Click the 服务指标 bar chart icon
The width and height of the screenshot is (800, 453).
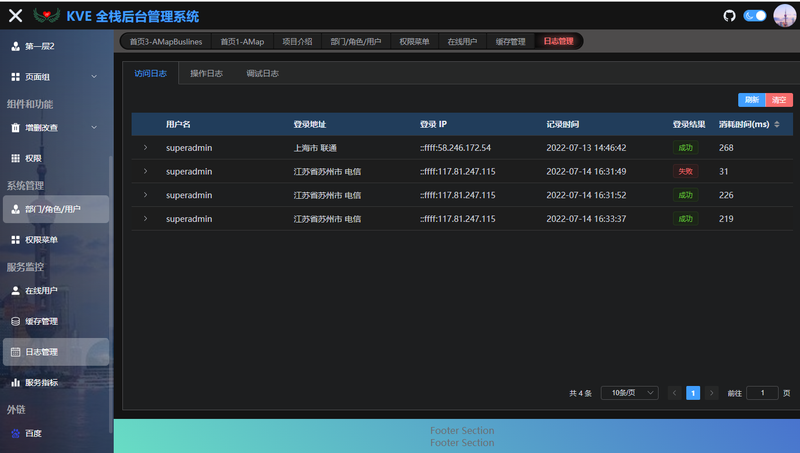click(x=15, y=383)
